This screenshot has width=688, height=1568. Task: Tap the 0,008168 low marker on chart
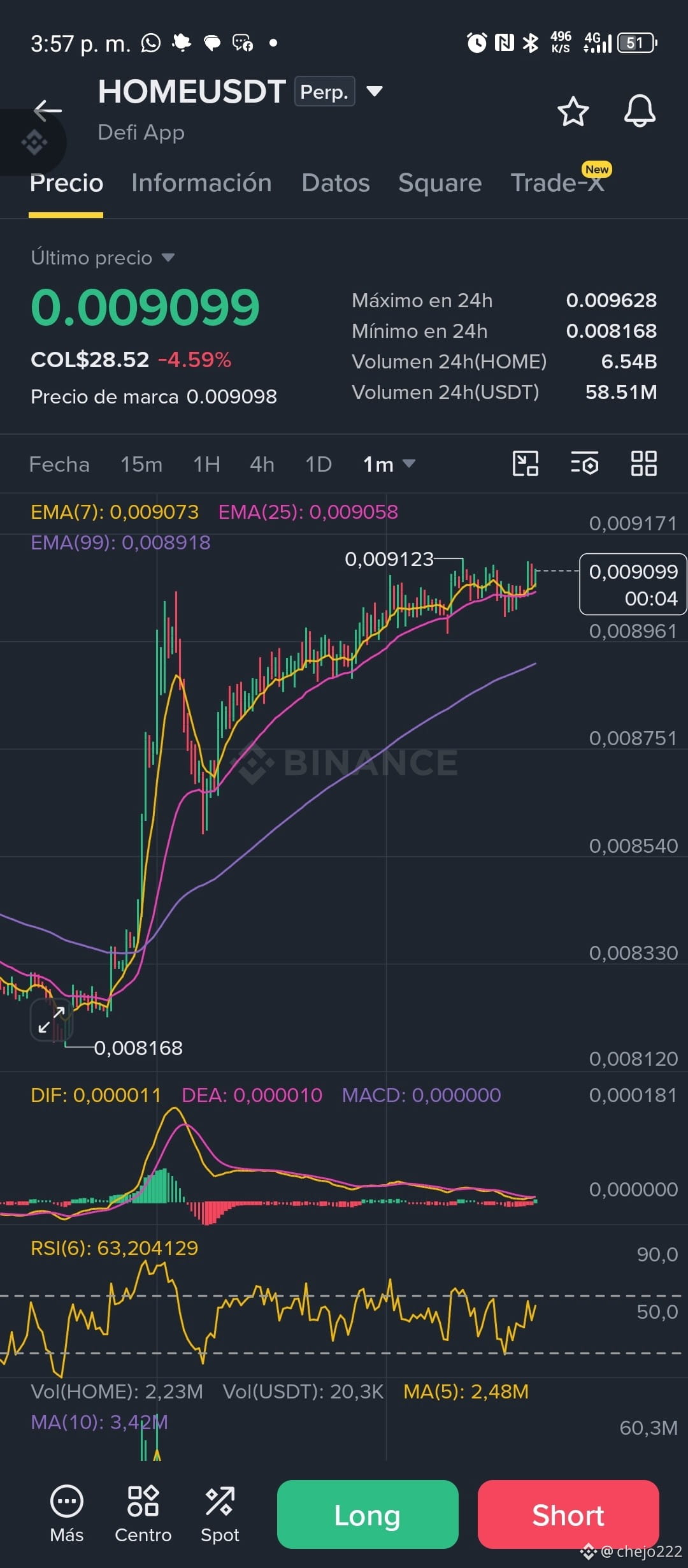pos(138,1048)
